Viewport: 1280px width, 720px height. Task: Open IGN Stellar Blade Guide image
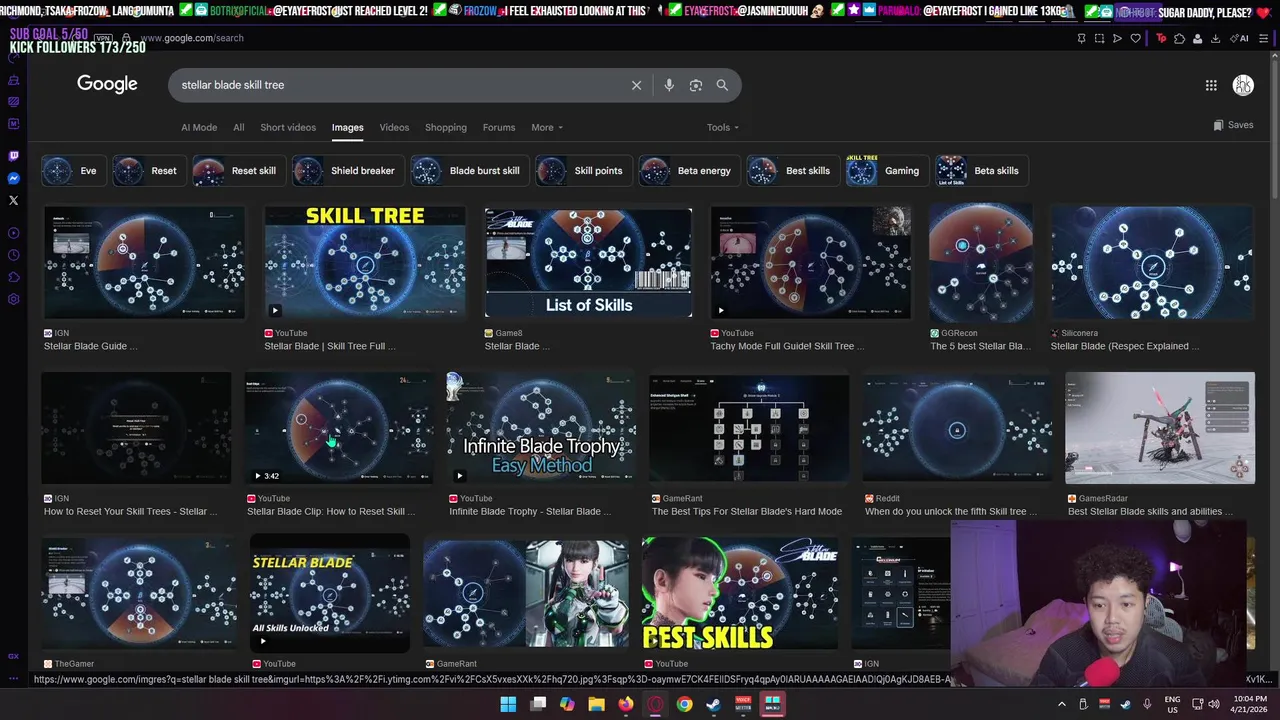[144, 263]
